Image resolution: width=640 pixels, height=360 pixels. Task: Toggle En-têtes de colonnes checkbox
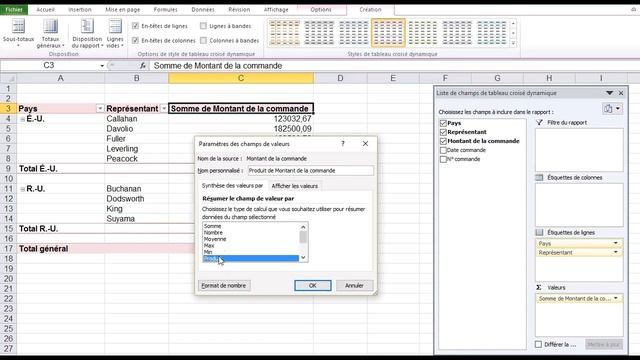pos(136,40)
